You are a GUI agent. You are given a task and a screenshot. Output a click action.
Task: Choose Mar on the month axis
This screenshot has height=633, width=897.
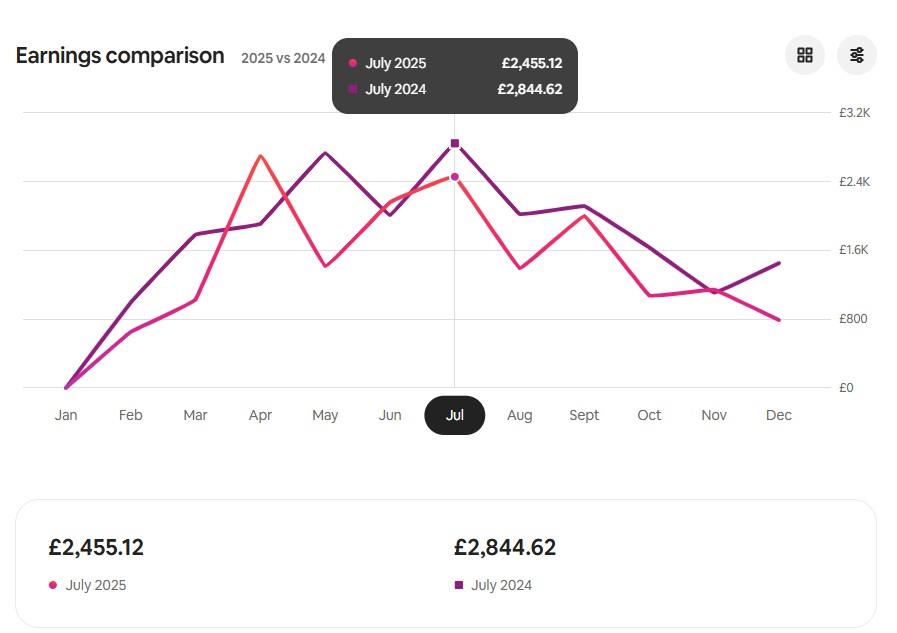point(195,415)
